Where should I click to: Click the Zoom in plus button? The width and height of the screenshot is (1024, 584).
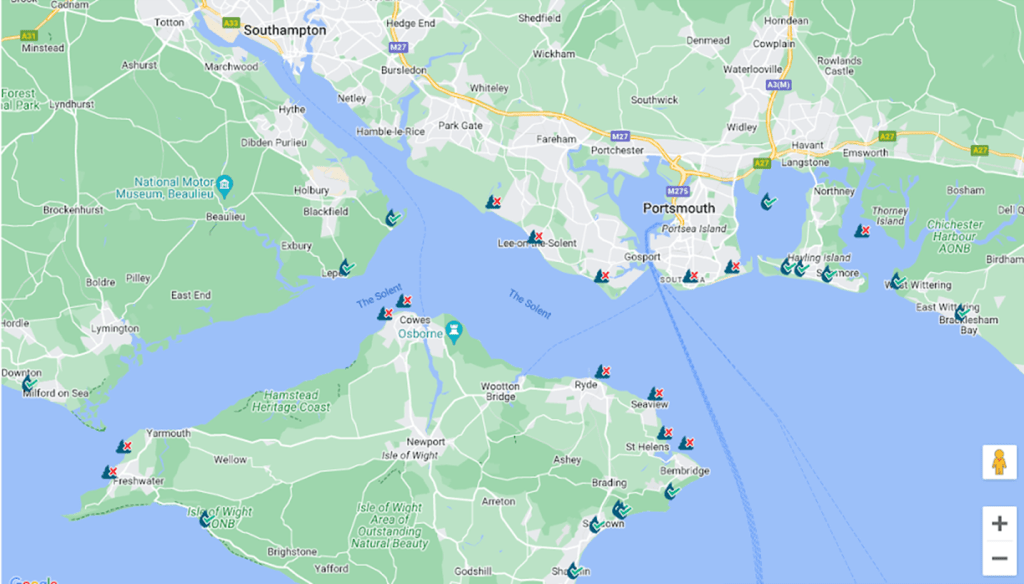(998, 524)
